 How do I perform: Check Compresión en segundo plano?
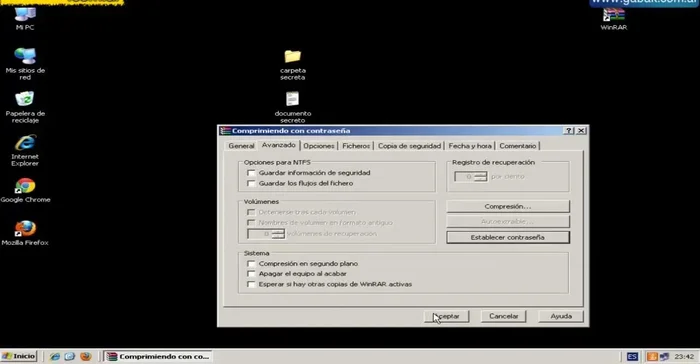coord(251,264)
